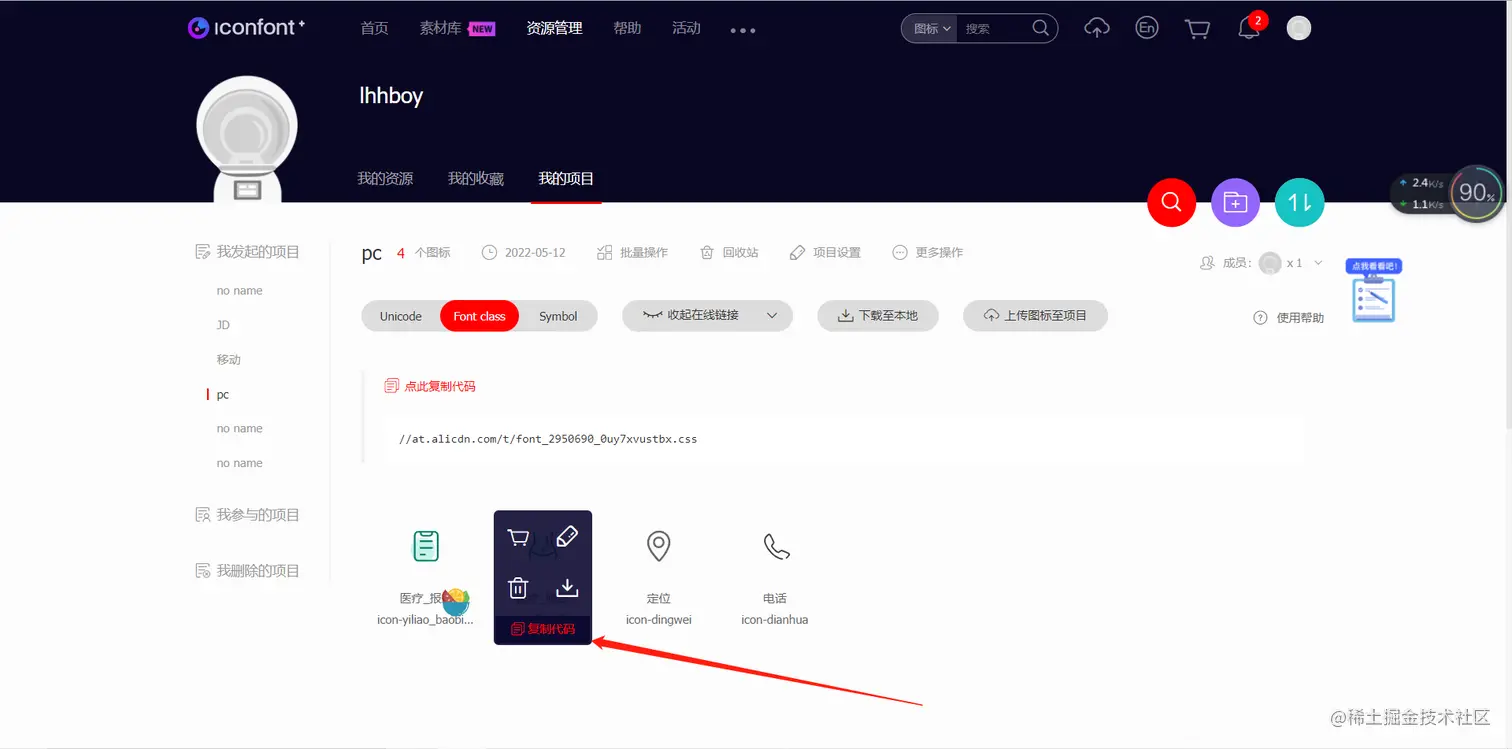Select the pc project in sidebar
1512x749 pixels.
[223, 395]
